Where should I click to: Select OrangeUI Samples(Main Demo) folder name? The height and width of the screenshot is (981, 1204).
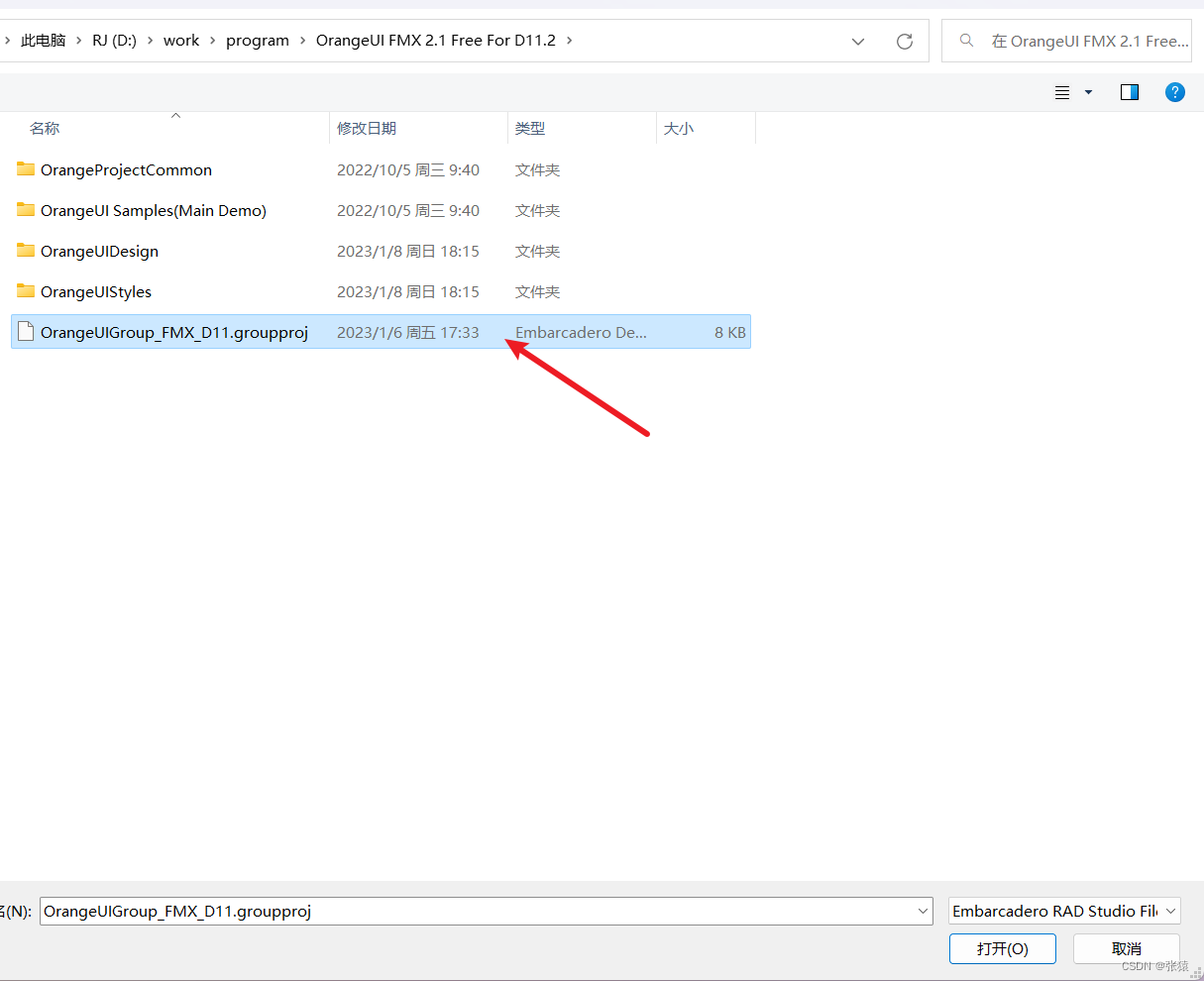pos(154,210)
